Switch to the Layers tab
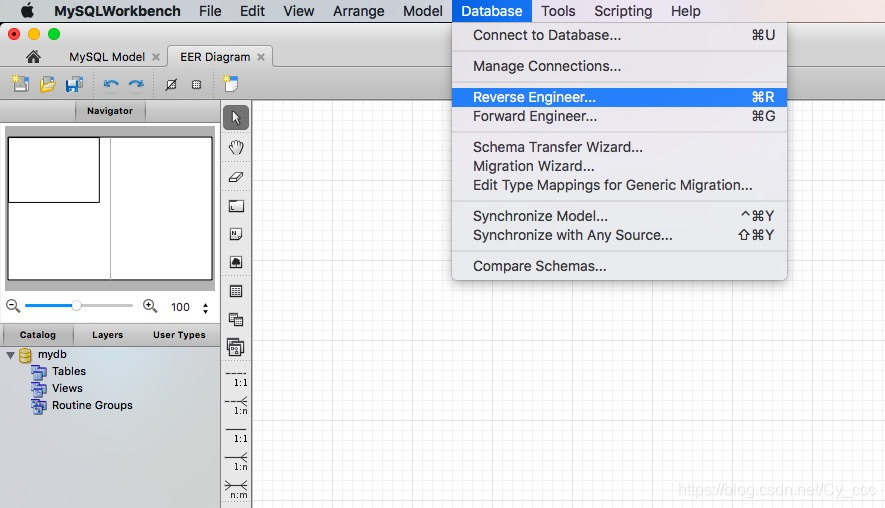 tap(107, 335)
